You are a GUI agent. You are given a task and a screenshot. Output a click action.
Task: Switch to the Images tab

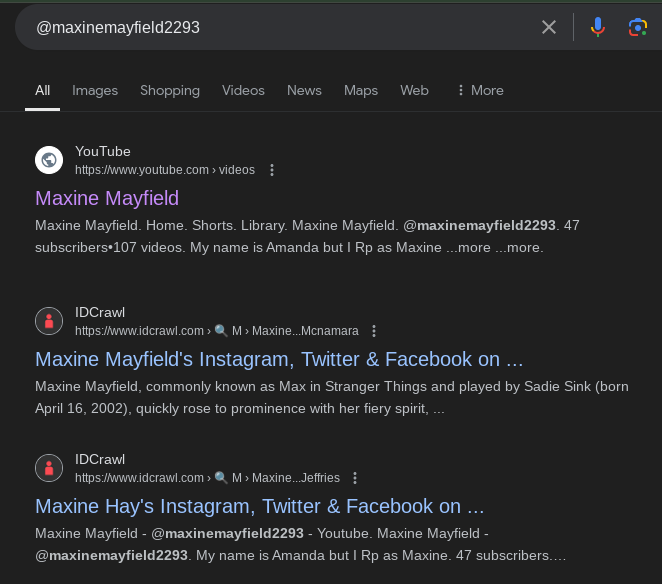95,90
